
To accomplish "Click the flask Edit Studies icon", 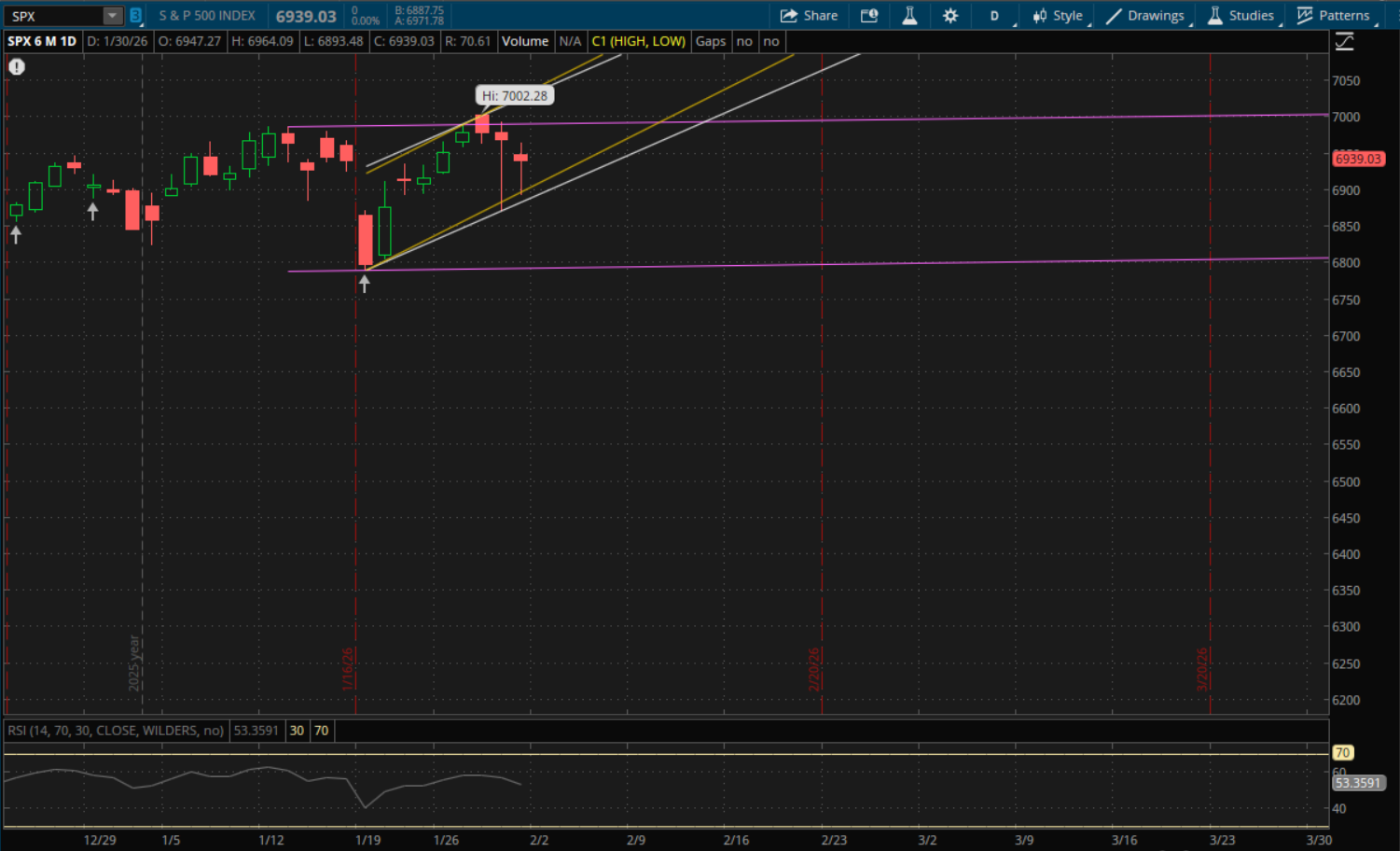I will pyautogui.click(x=909, y=16).
